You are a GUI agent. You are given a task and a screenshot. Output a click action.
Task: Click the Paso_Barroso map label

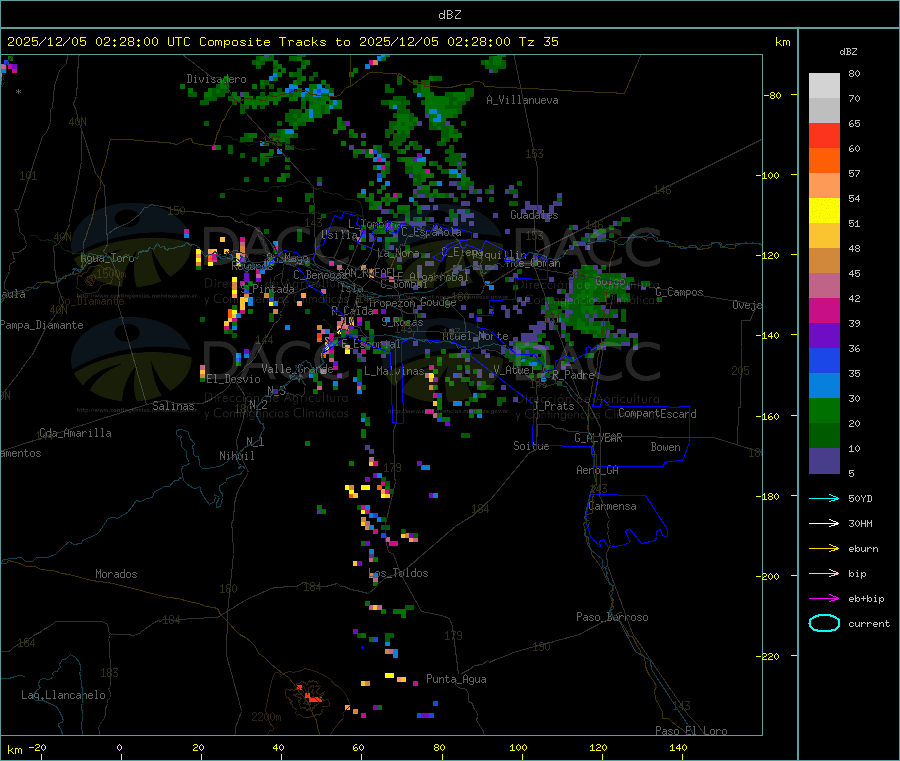click(612, 617)
